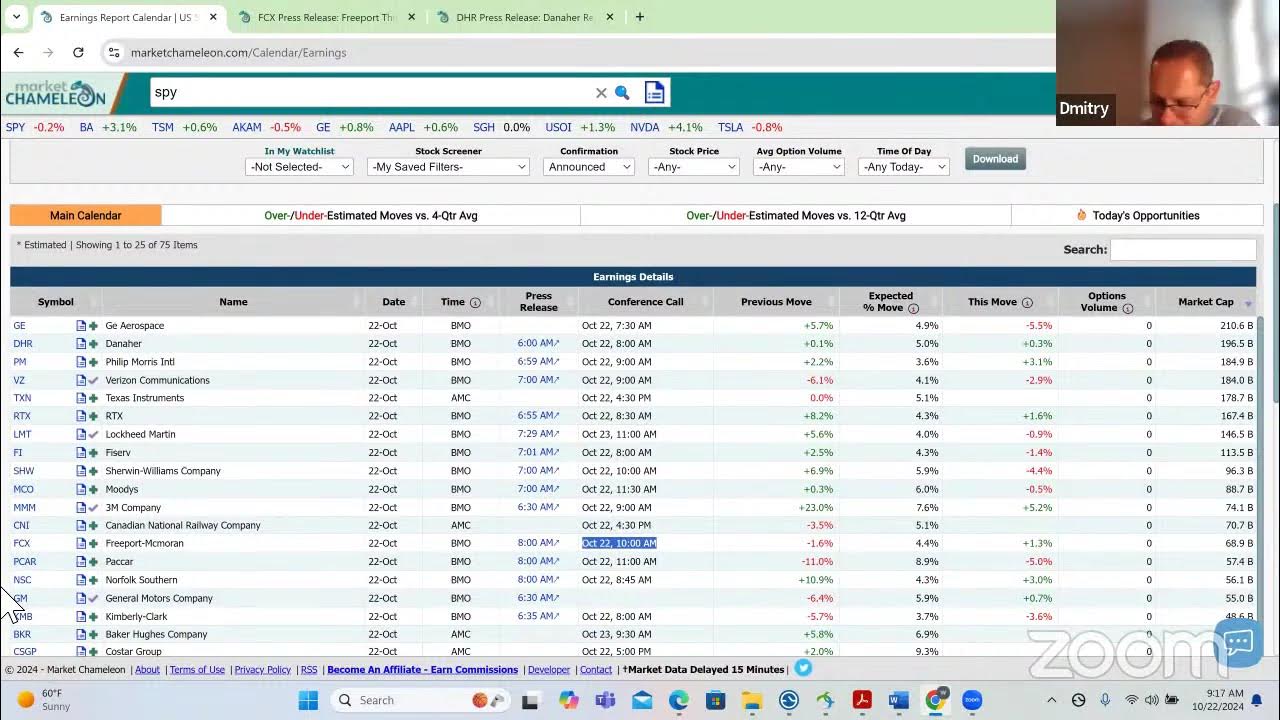The width and height of the screenshot is (1280, 720).
Task: Click the browser address bar
Action: (580, 52)
